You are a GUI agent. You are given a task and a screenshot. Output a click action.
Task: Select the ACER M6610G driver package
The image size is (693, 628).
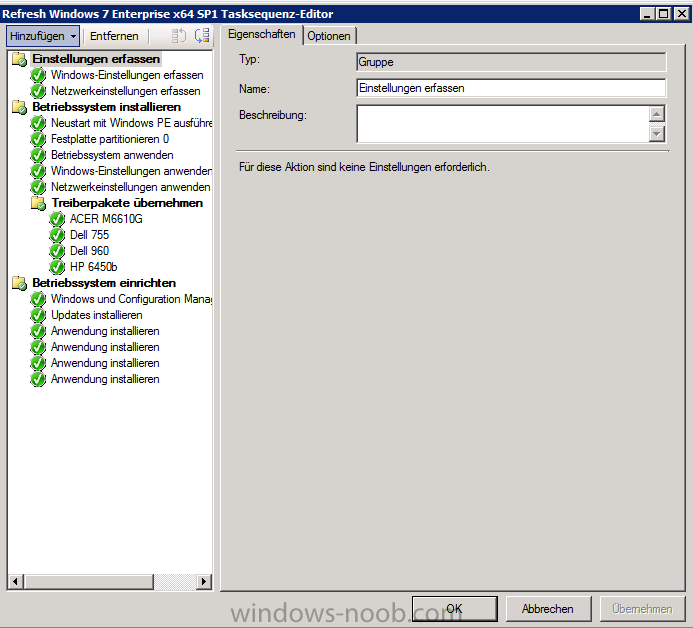pyautogui.click(x=106, y=219)
